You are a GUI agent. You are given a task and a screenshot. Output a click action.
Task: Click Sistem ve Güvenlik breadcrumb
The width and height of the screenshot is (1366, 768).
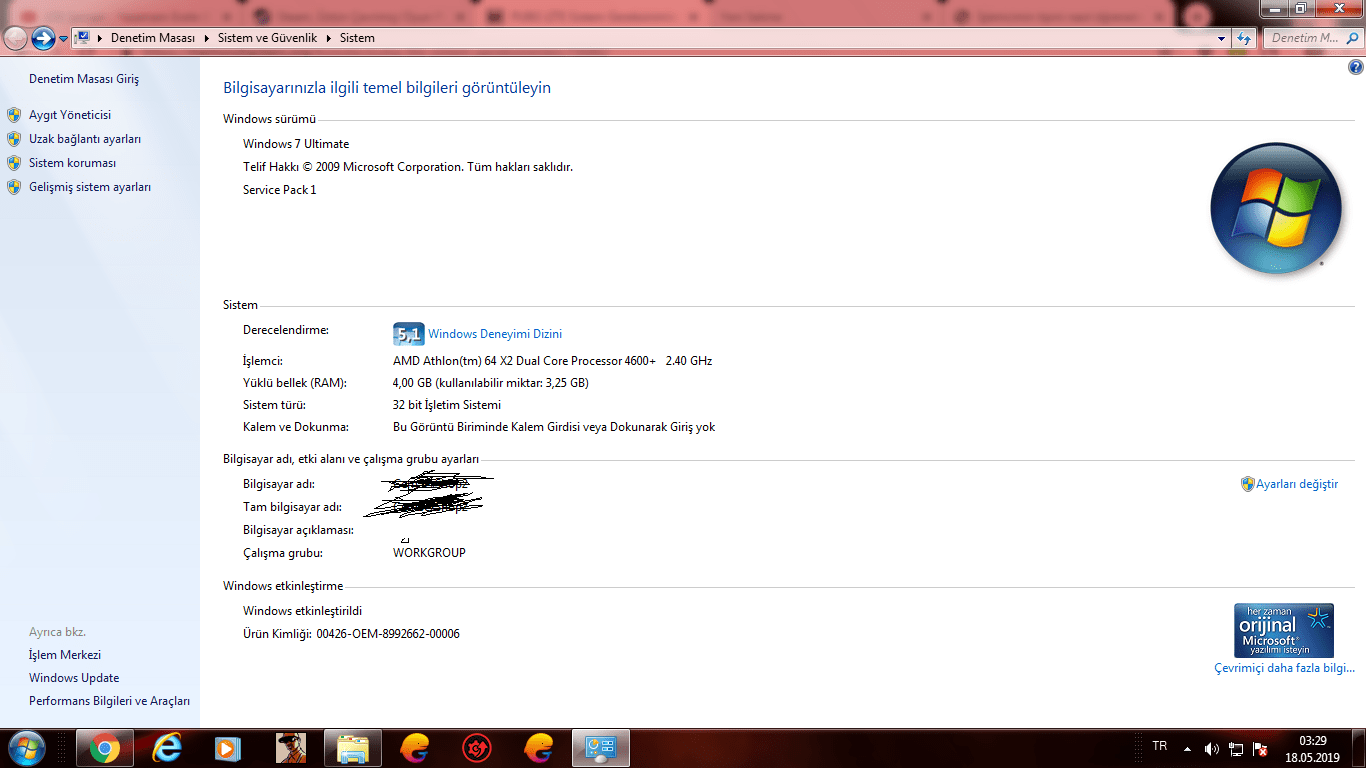(x=267, y=38)
